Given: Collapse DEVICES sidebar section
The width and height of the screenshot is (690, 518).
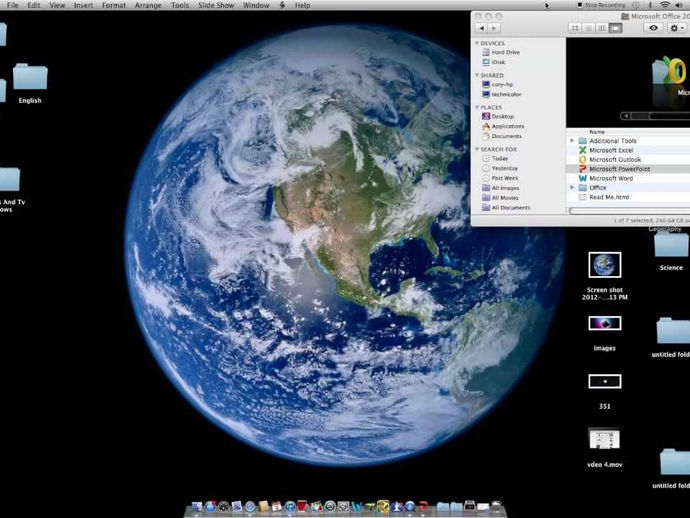Looking at the screenshot, I should pos(477,43).
